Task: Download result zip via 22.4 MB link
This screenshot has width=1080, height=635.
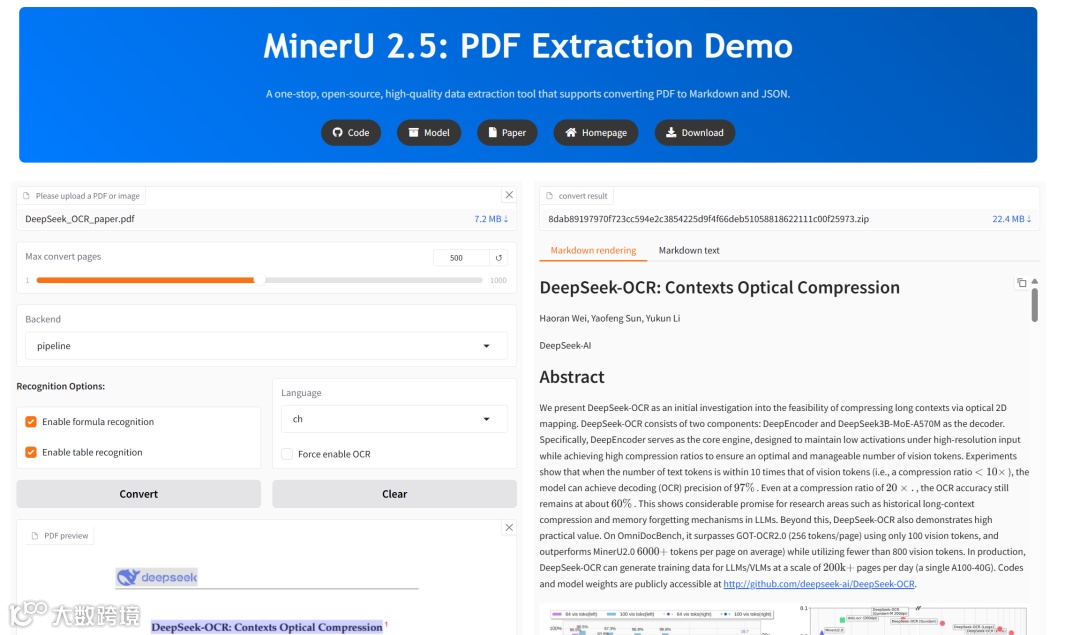Action: [1011, 219]
